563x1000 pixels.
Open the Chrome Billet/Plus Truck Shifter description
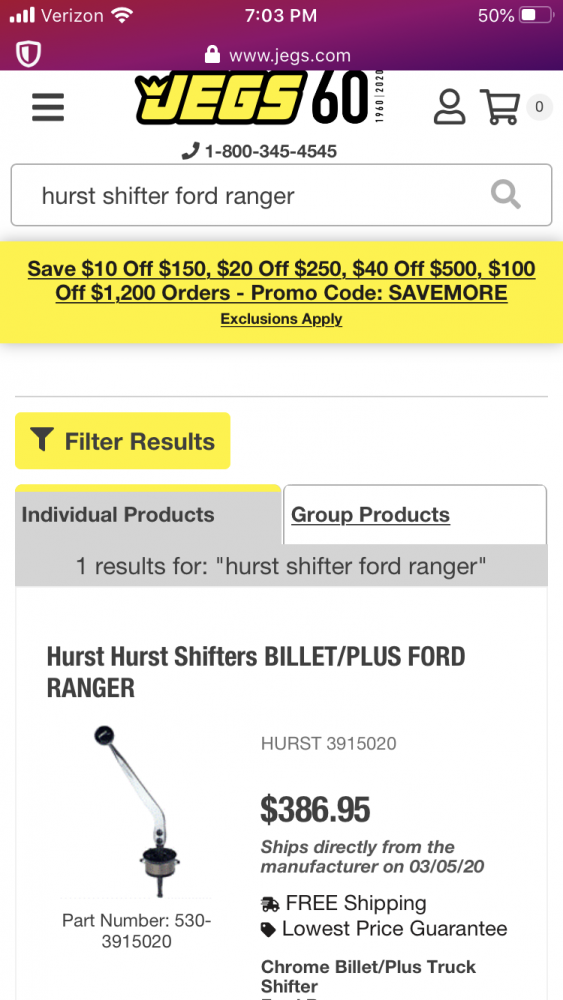coord(369,976)
